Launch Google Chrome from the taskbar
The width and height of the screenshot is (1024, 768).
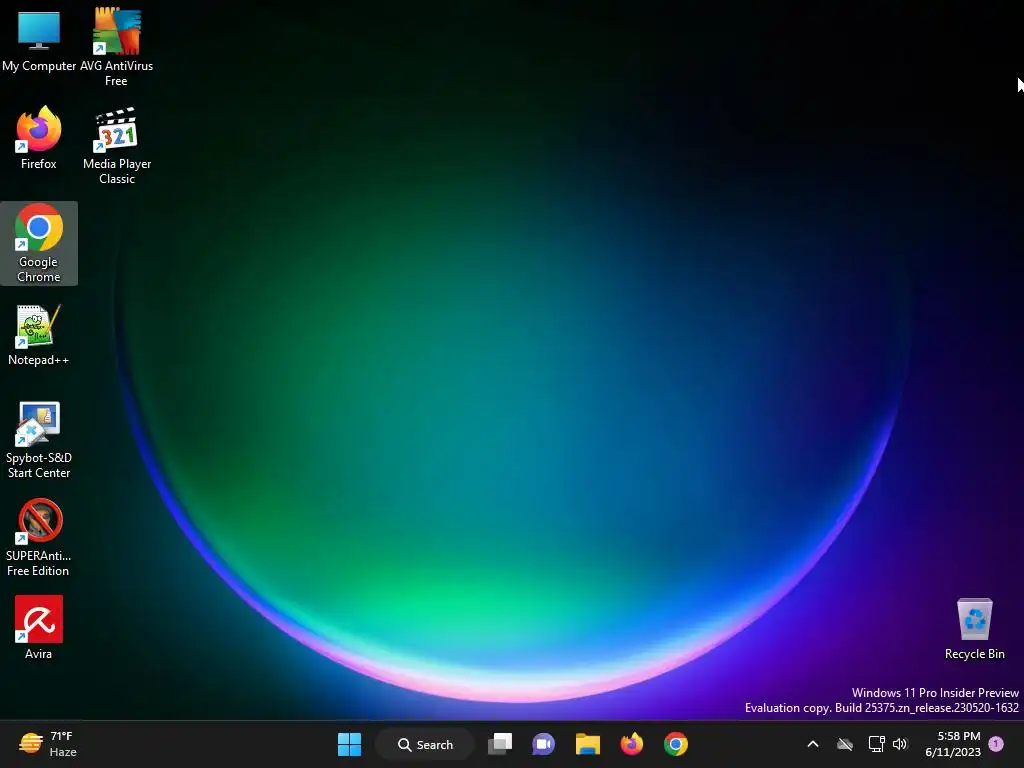pyautogui.click(x=676, y=744)
